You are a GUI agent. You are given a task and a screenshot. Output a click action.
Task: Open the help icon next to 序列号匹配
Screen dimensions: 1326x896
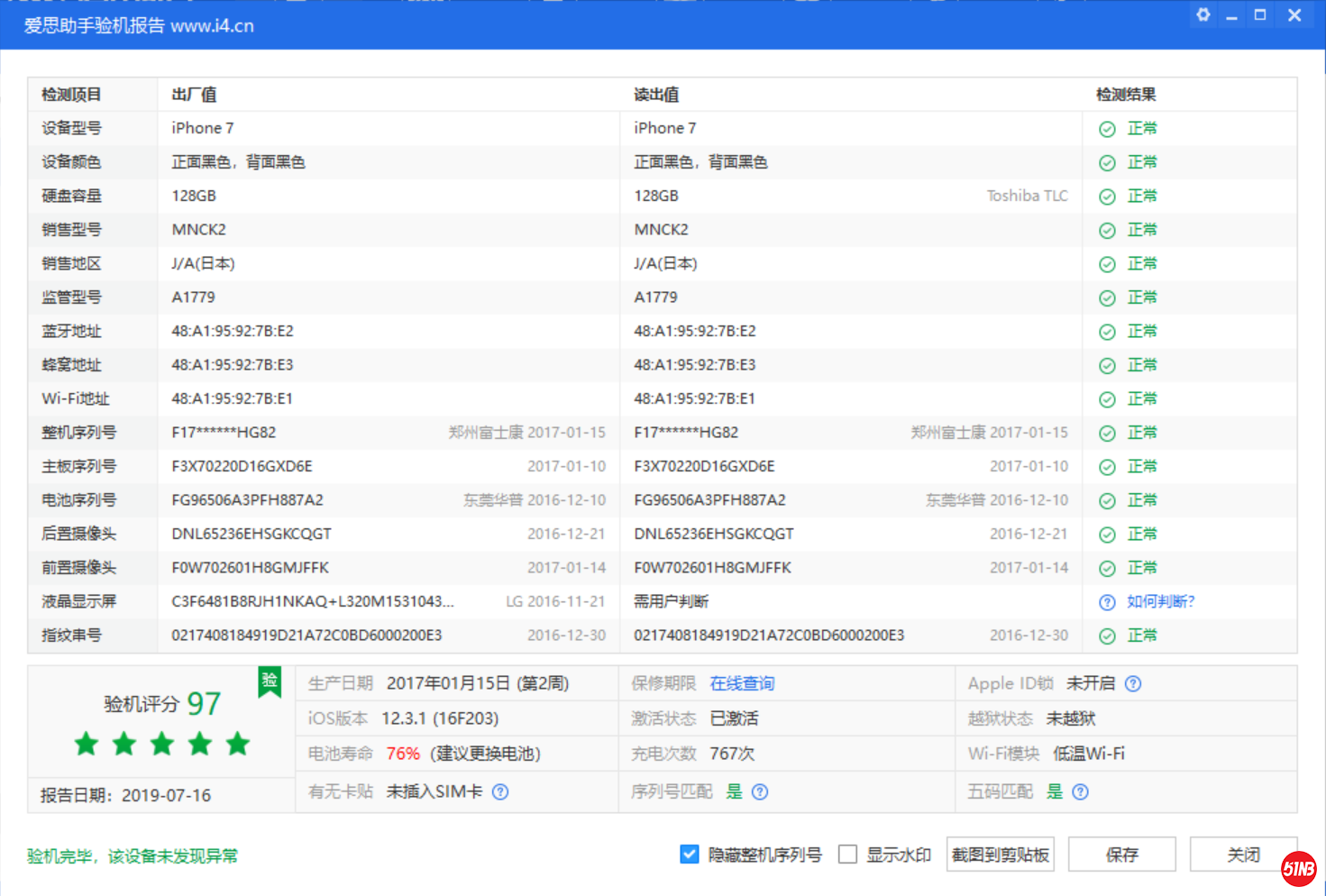click(760, 791)
